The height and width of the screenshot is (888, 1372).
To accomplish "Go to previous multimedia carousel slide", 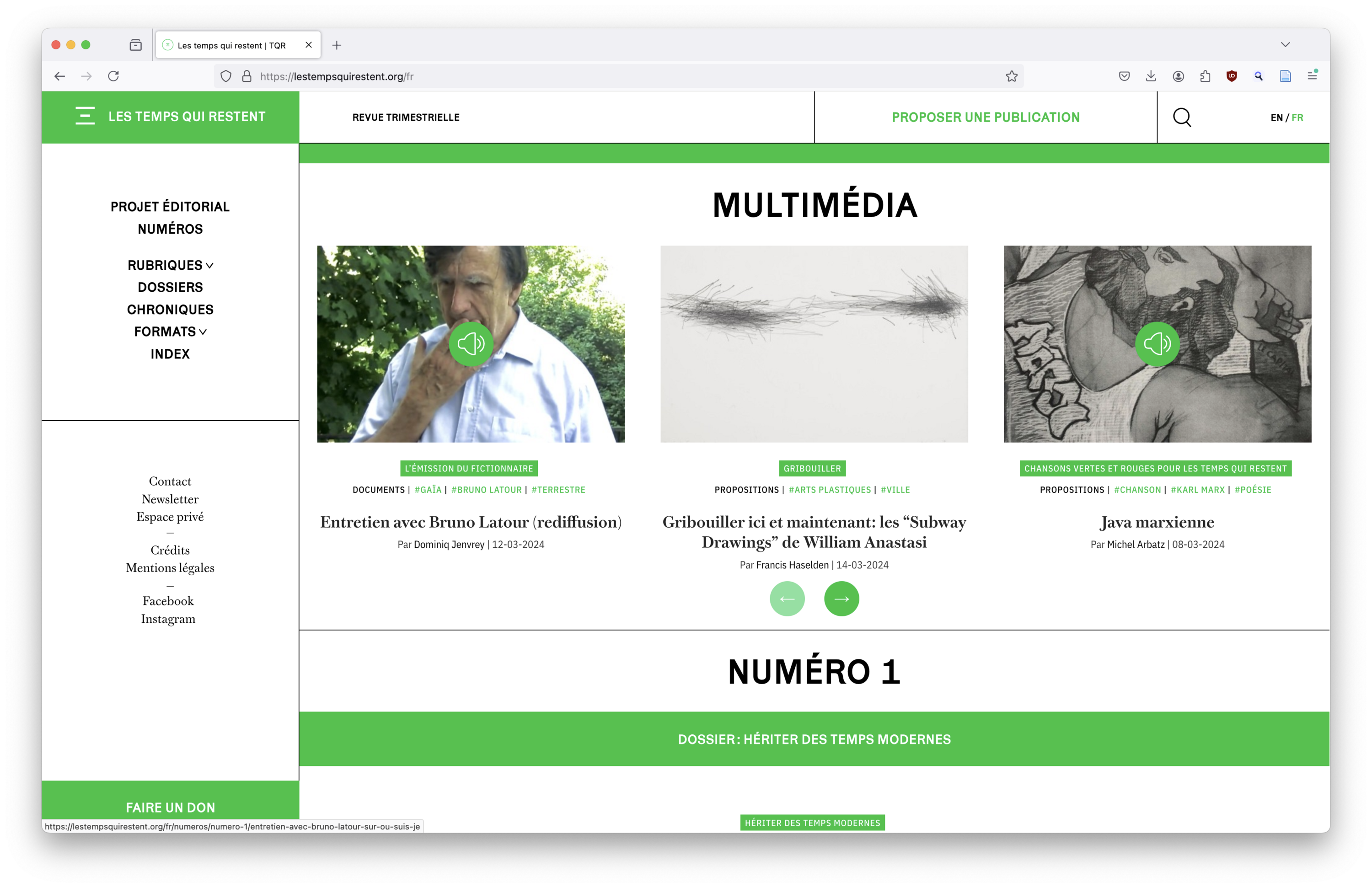I will 787,599.
